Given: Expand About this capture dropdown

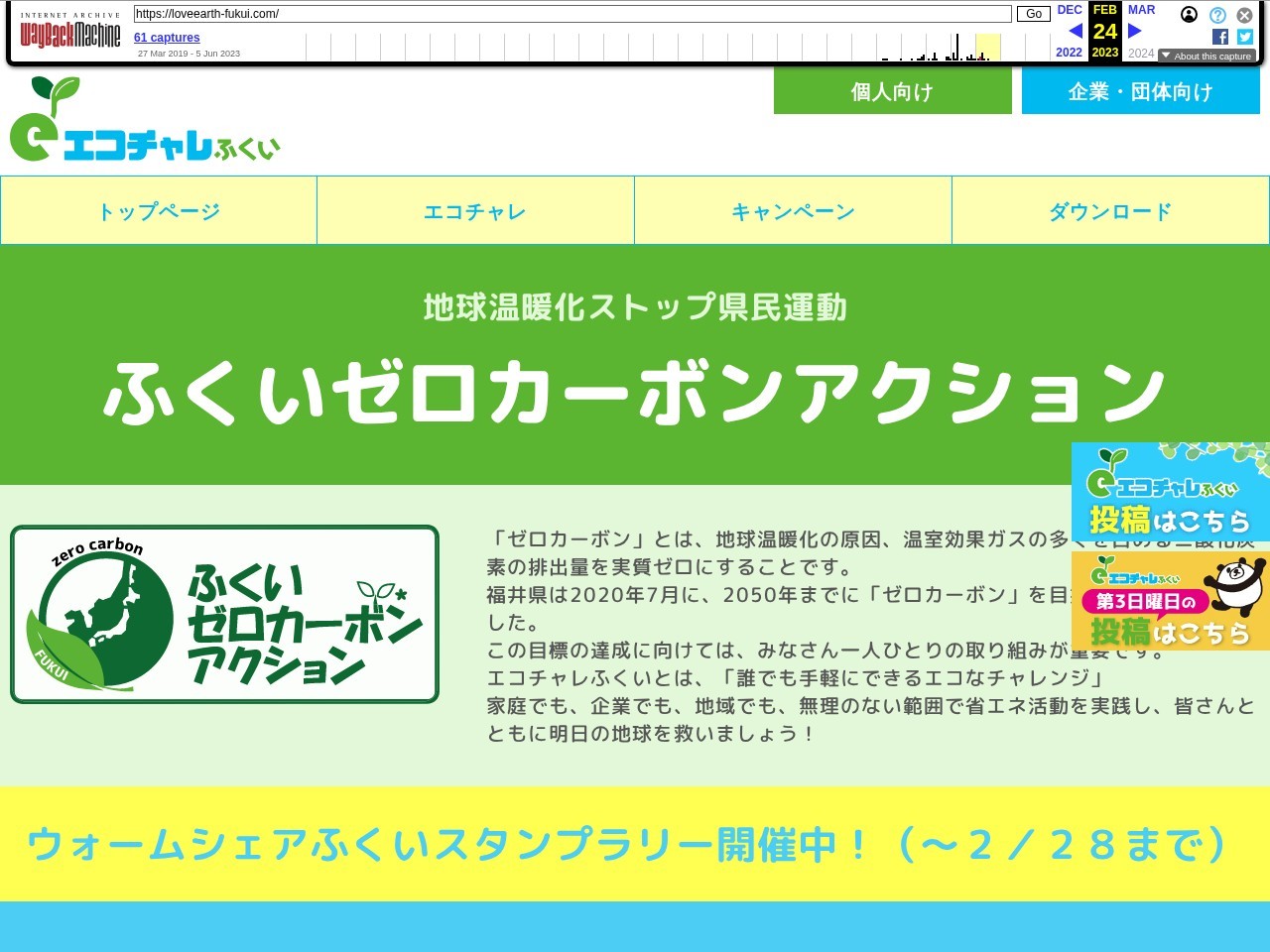Looking at the screenshot, I should click(x=1206, y=57).
